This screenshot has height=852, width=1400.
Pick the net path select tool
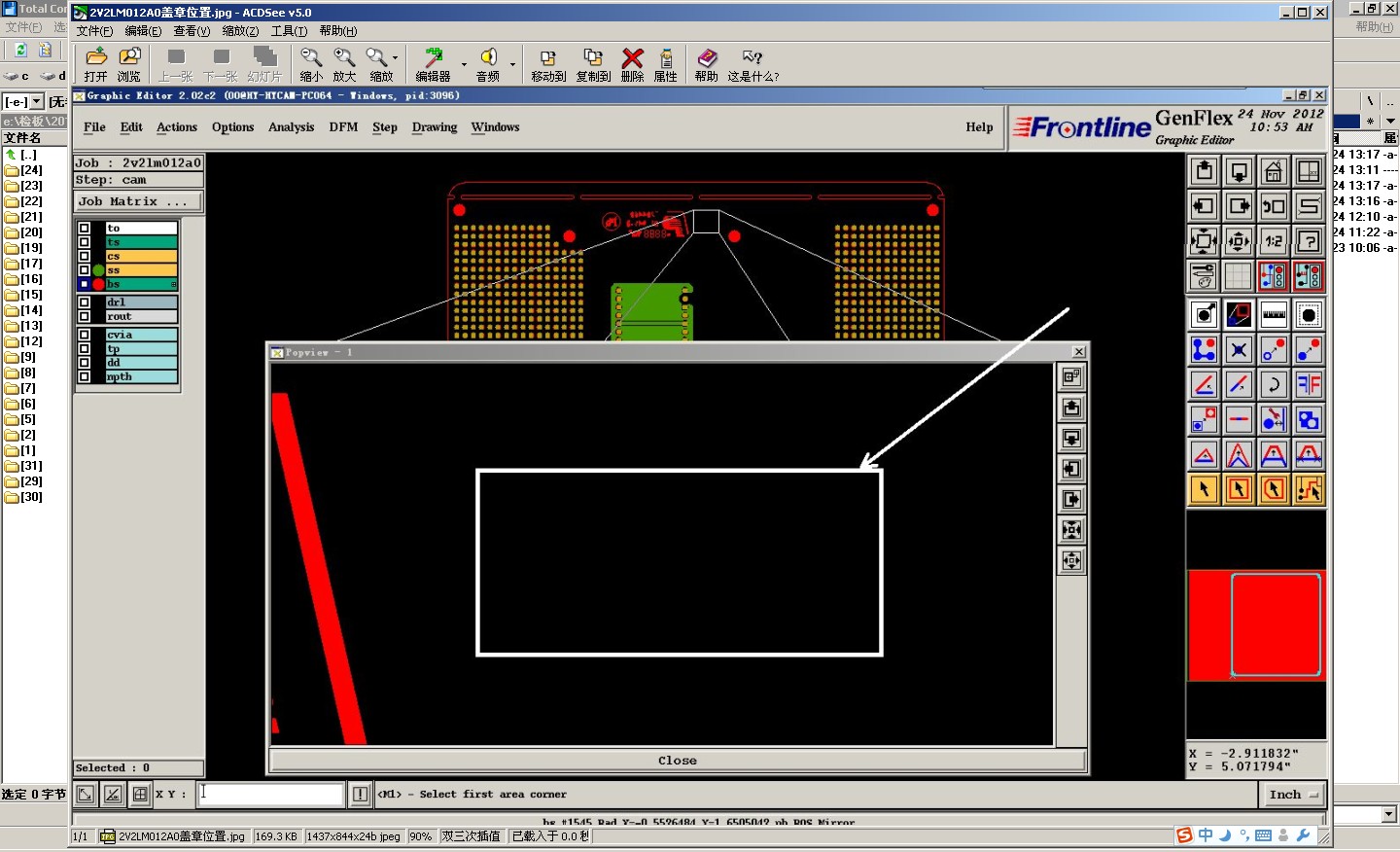[x=1309, y=489]
